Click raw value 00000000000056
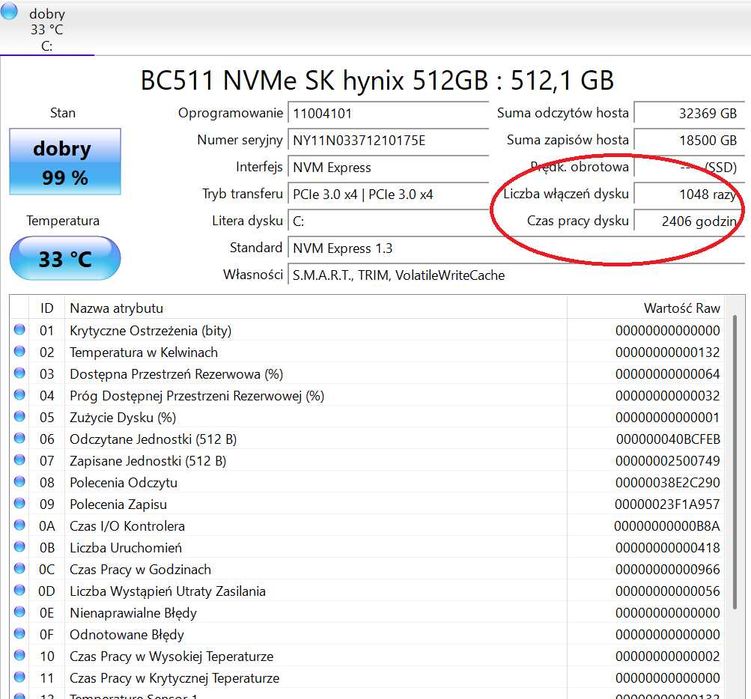The image size is (751, 699). click(668, 591)
